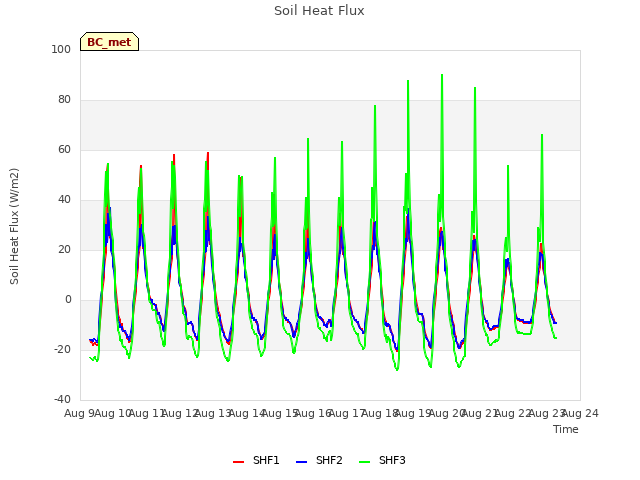Click the Aug 9 x-axis tick label

point(79,413)
